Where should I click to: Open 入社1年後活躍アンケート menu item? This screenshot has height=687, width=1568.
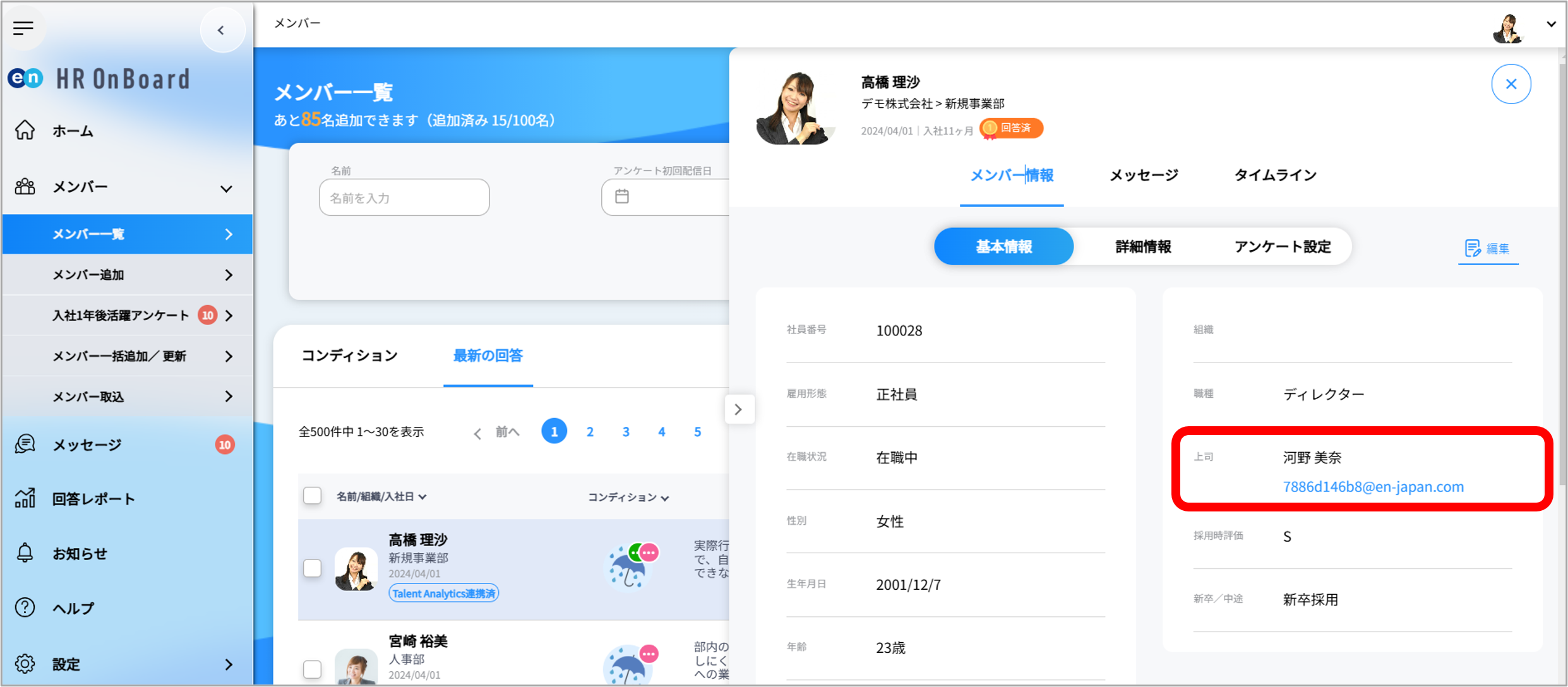(x=127, y=315)
